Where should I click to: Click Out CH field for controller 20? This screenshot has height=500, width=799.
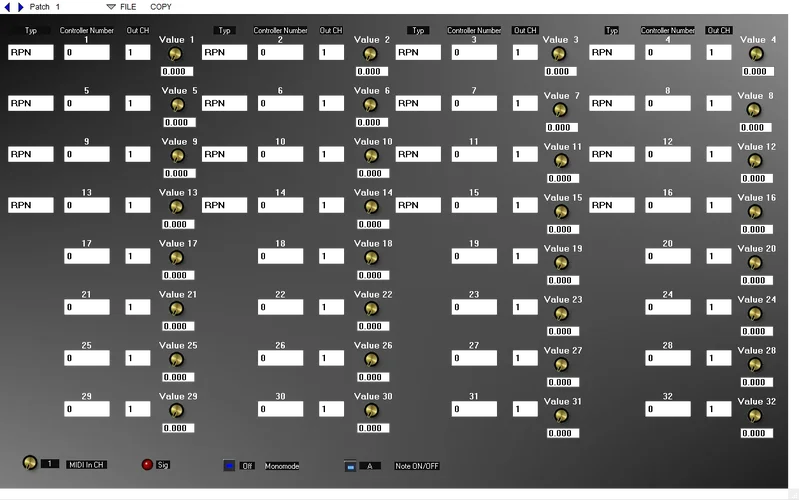coord(718,256)
